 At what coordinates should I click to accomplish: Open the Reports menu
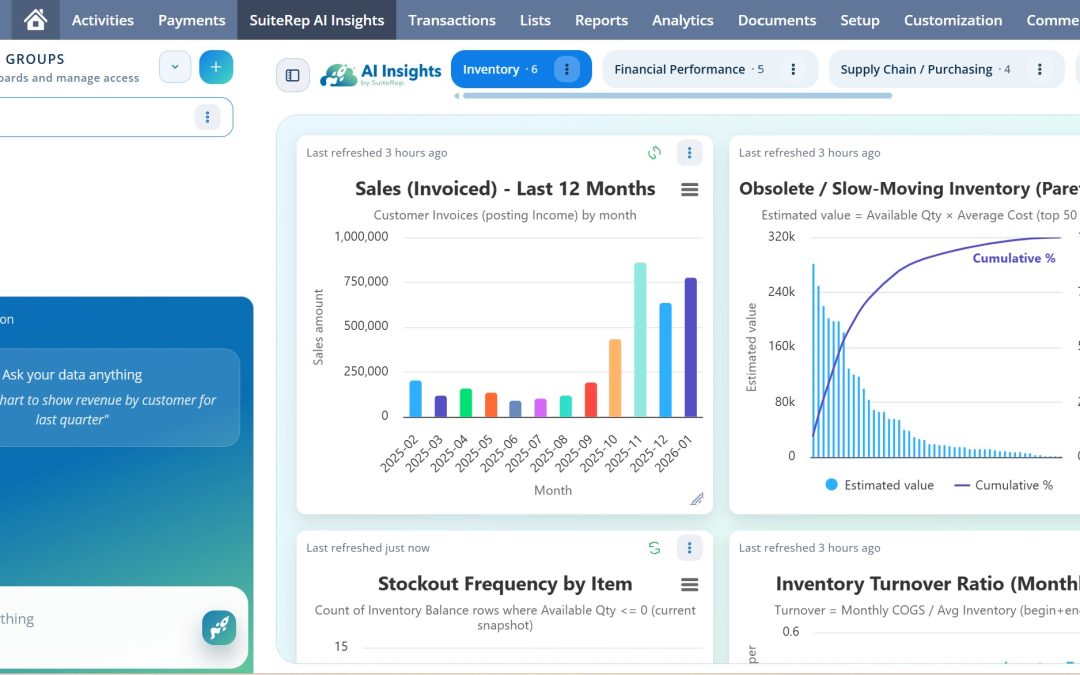click(601, 19)
